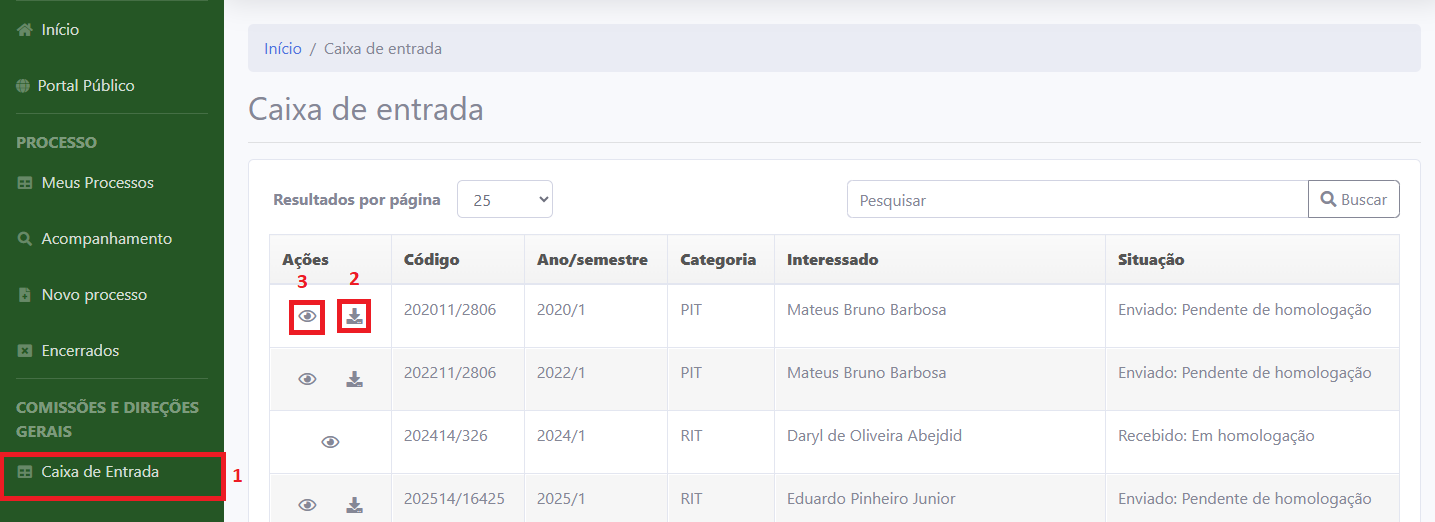Go to Início in the sidebar

tap(60, 30)
